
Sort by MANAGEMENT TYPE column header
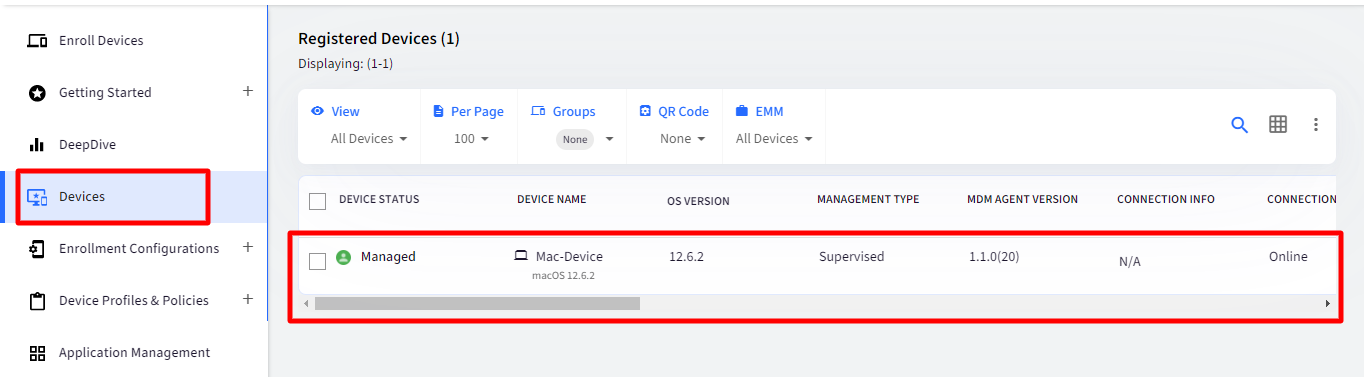[x=868, y=199]
